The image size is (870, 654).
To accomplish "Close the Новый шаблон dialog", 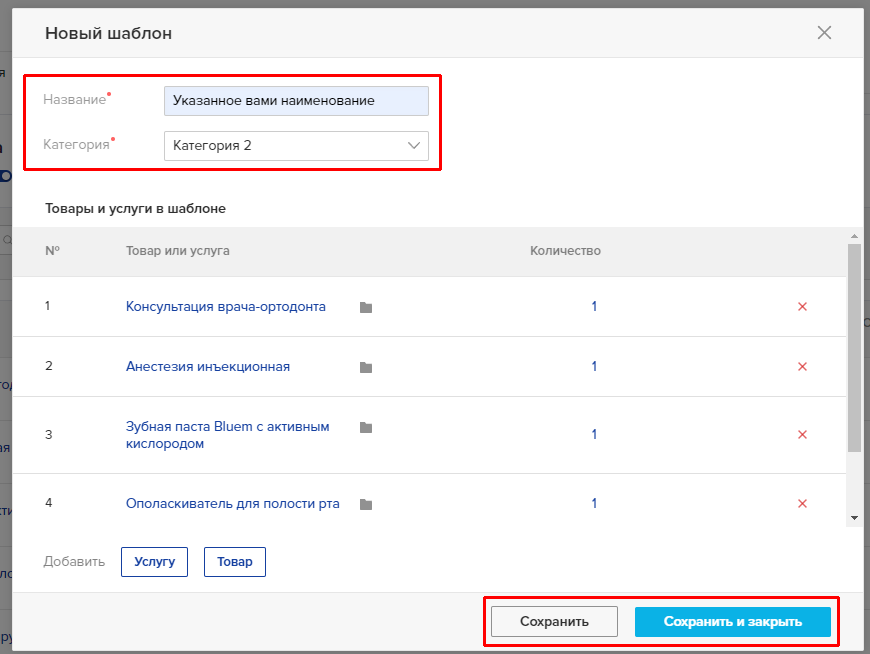I will coord(824,33).
